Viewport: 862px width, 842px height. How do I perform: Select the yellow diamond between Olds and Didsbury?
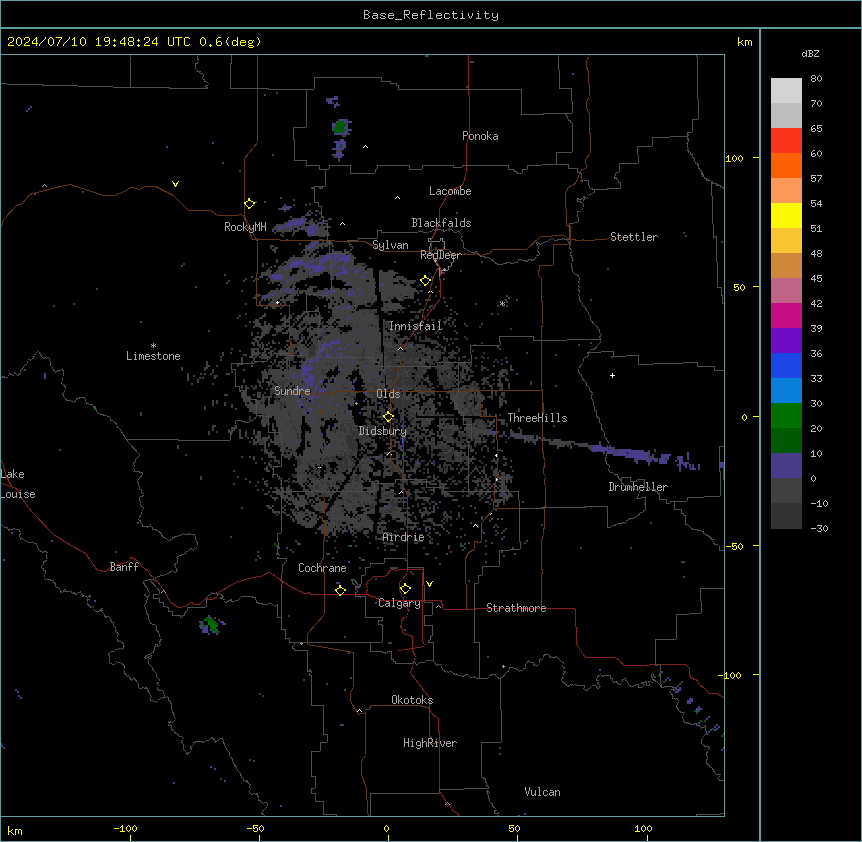pyautogui.click(x=388, y=417)
